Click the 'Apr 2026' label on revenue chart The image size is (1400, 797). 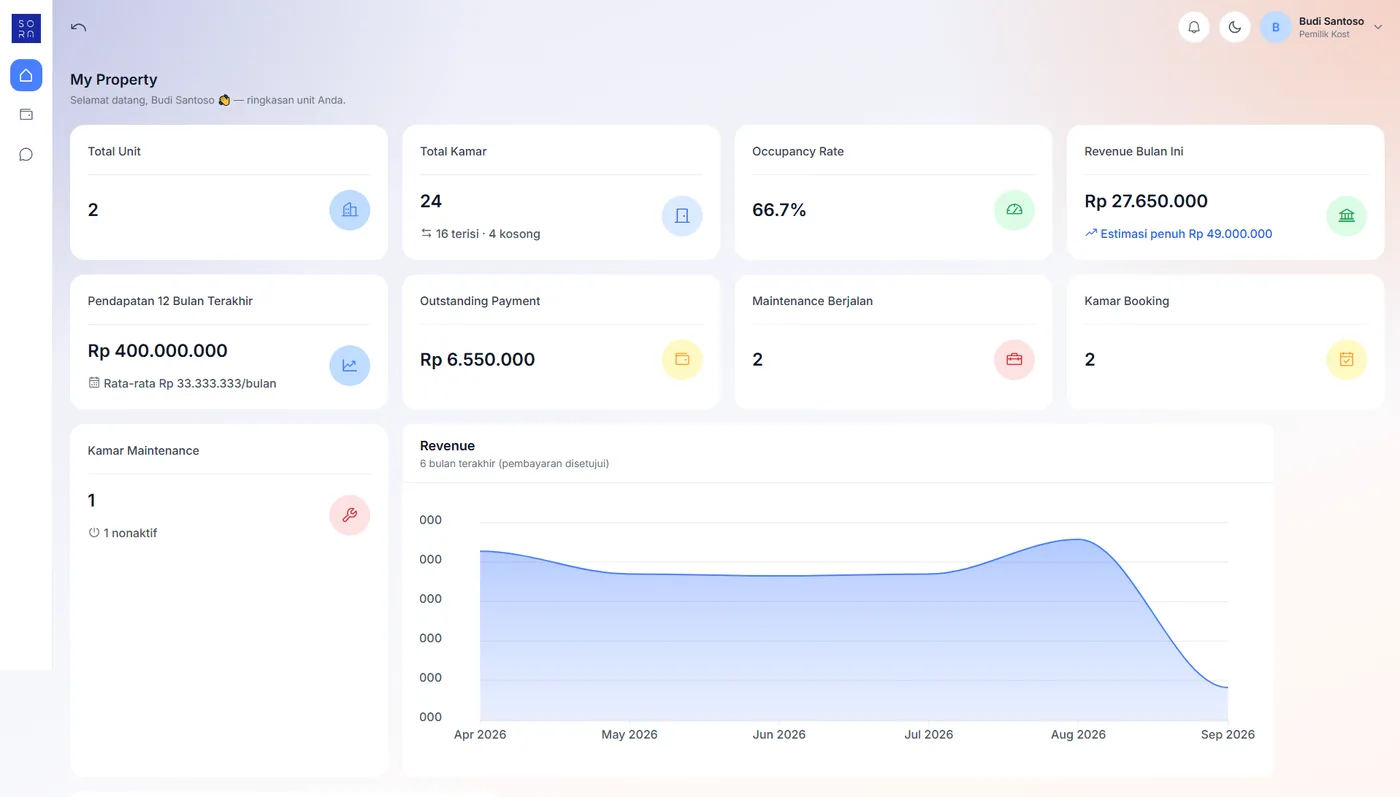click(480, 734)
